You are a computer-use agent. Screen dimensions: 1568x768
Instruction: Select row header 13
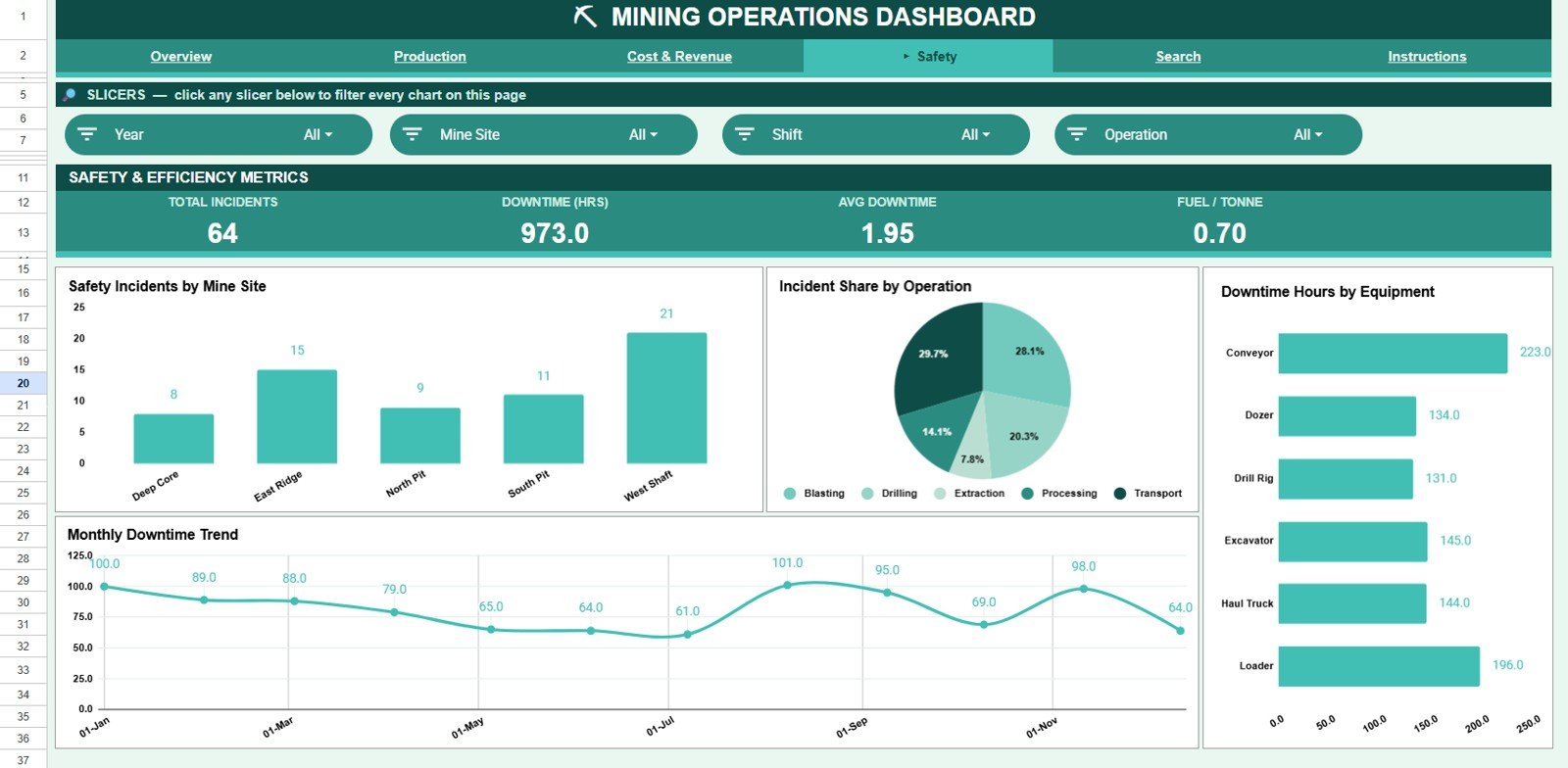tap(23, 232)
